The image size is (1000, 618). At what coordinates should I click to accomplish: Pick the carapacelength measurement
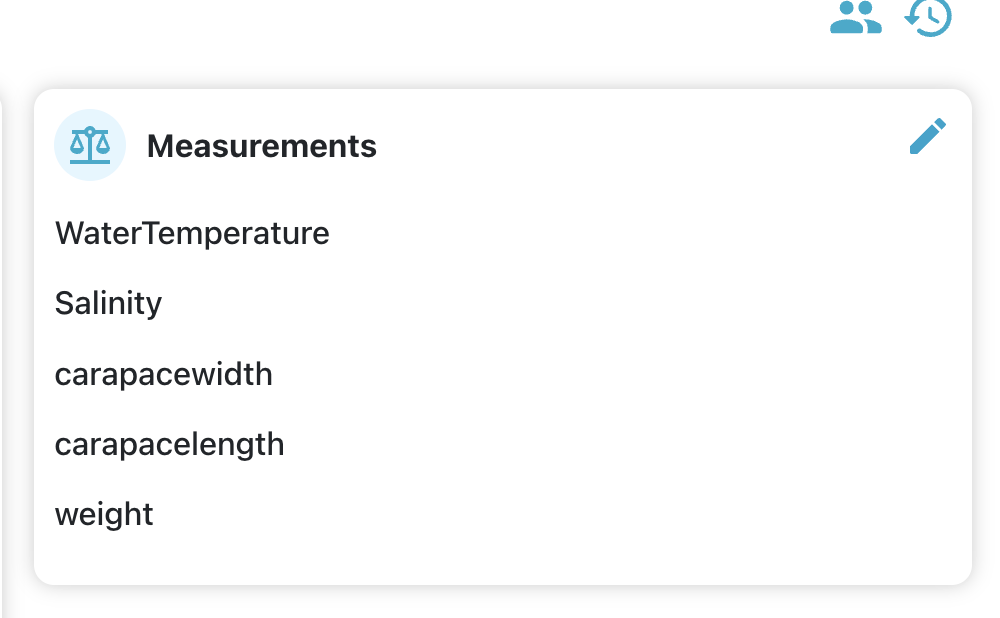pyautogui.click(x=169, y=444)
